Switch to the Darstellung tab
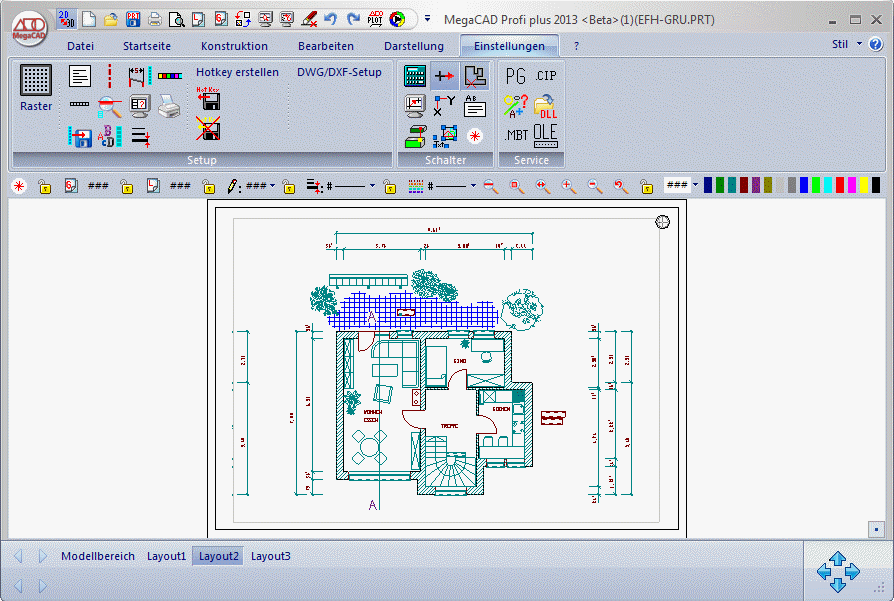The width and height of the screenshot is (894, 601). point(414,46)
